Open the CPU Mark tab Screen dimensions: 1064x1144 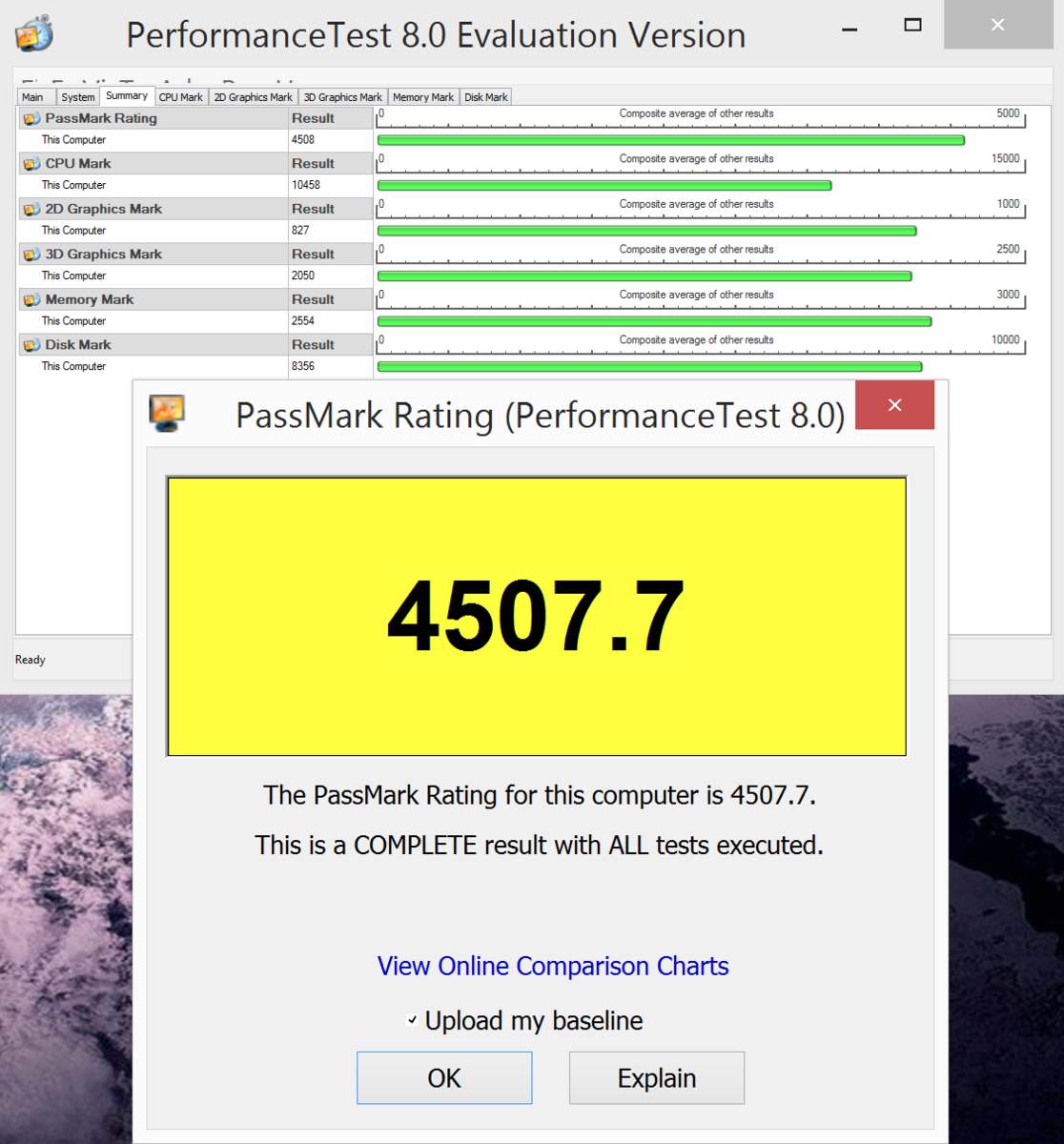click(x=181, y=97)
